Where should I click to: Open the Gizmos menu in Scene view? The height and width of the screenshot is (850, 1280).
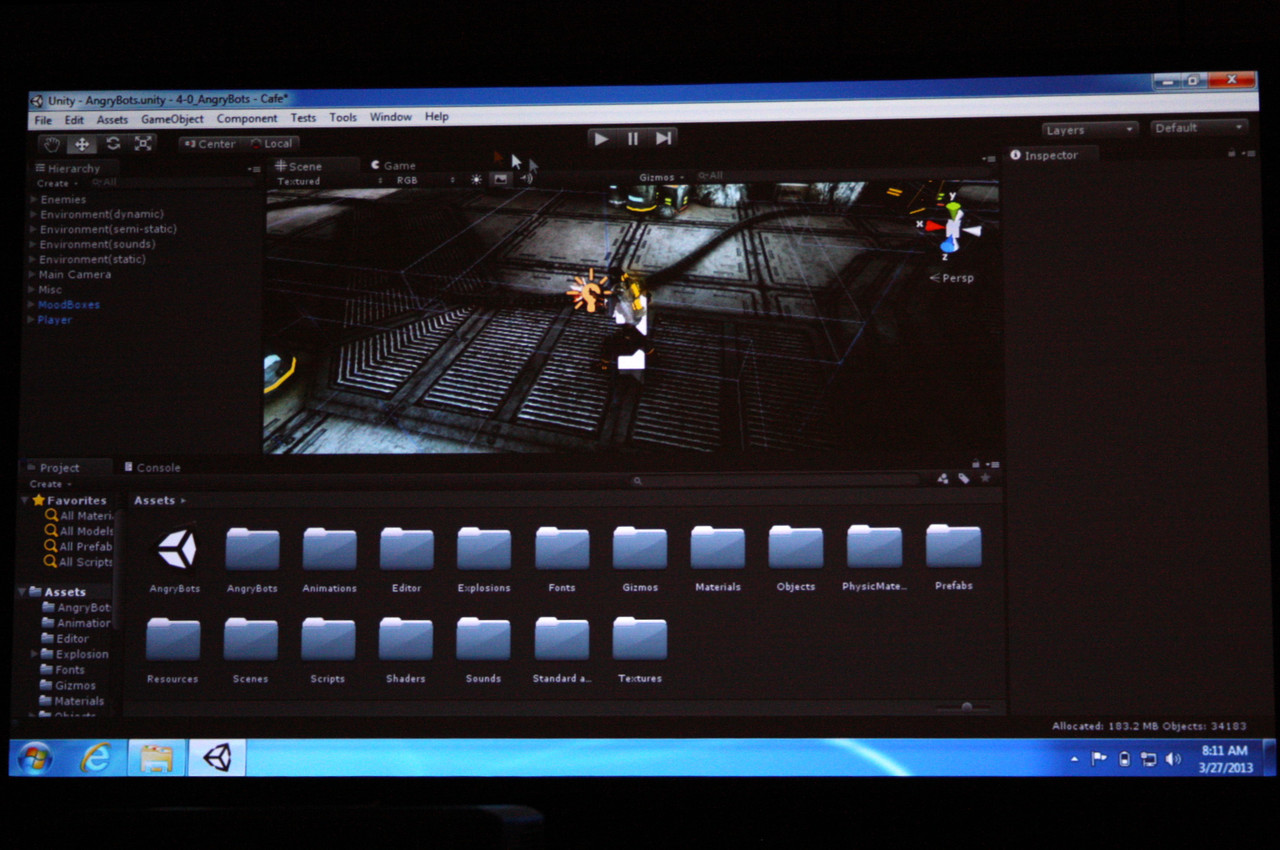(x=660, y=178)
